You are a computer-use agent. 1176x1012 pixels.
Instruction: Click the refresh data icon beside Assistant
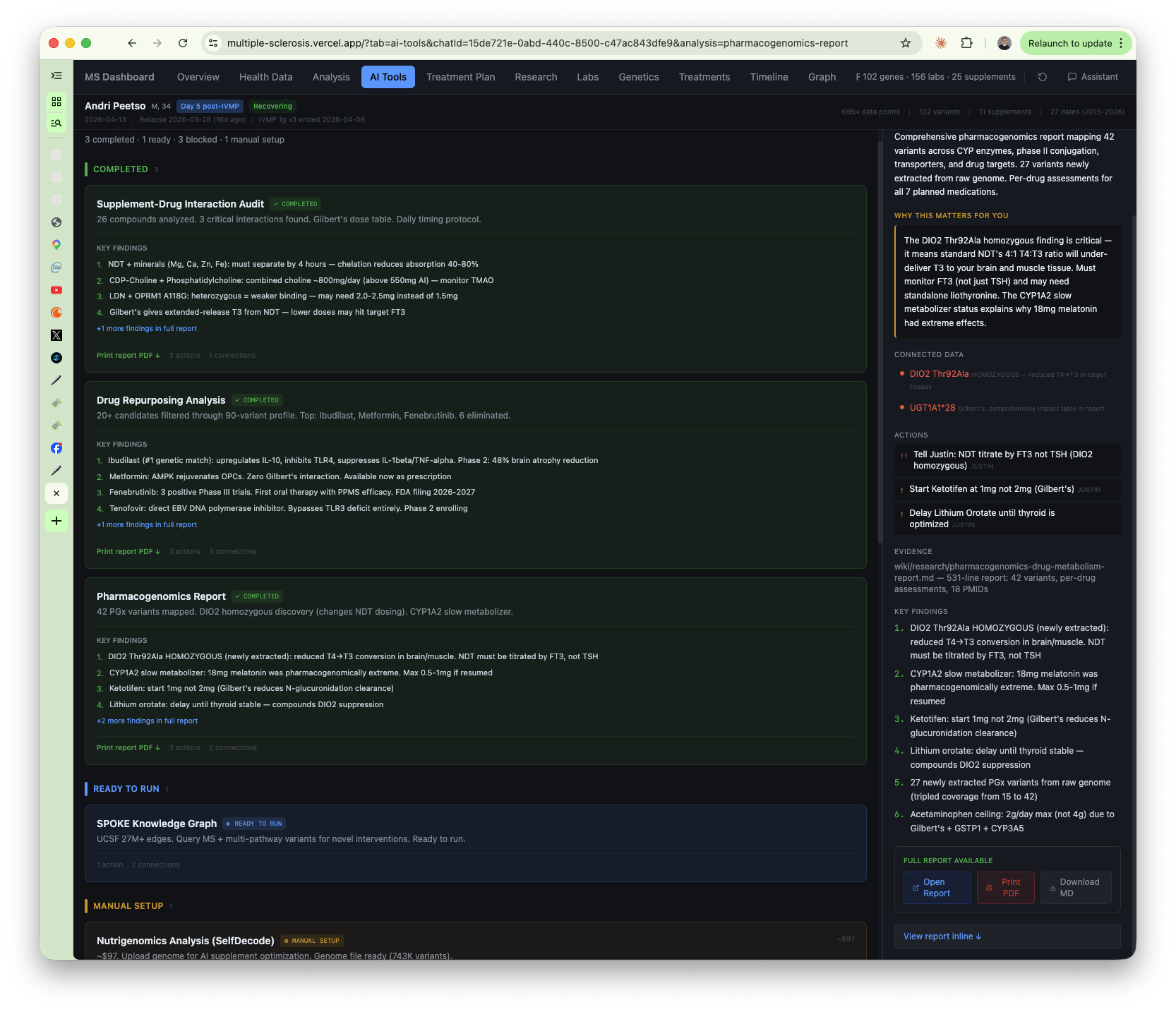point(1042,77)
